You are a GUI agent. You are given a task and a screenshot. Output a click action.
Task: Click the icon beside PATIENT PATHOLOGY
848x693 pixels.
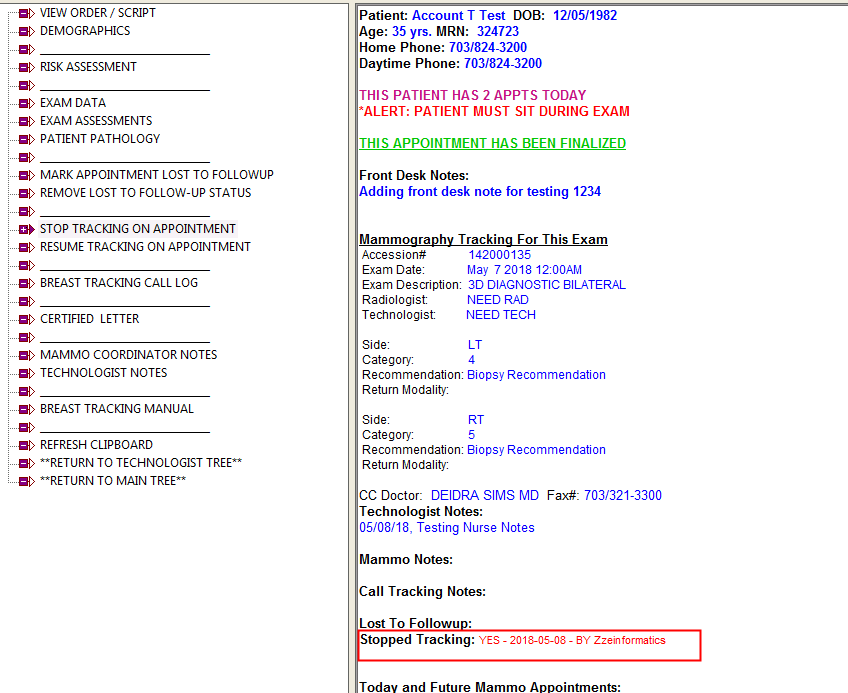[x=26, y=139]
